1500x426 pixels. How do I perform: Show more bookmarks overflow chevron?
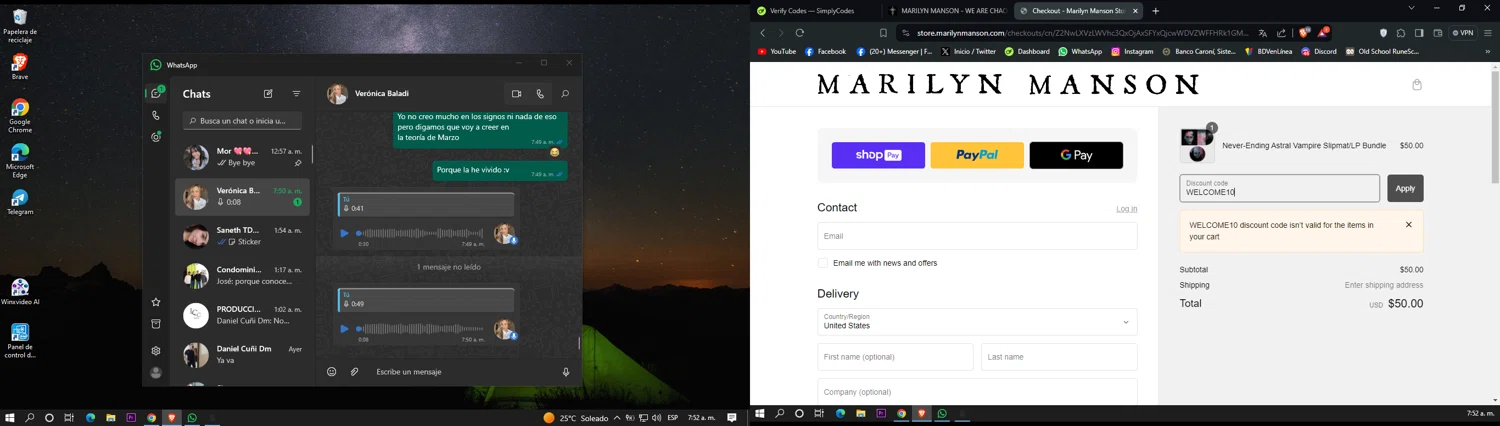coord(1487,52)
